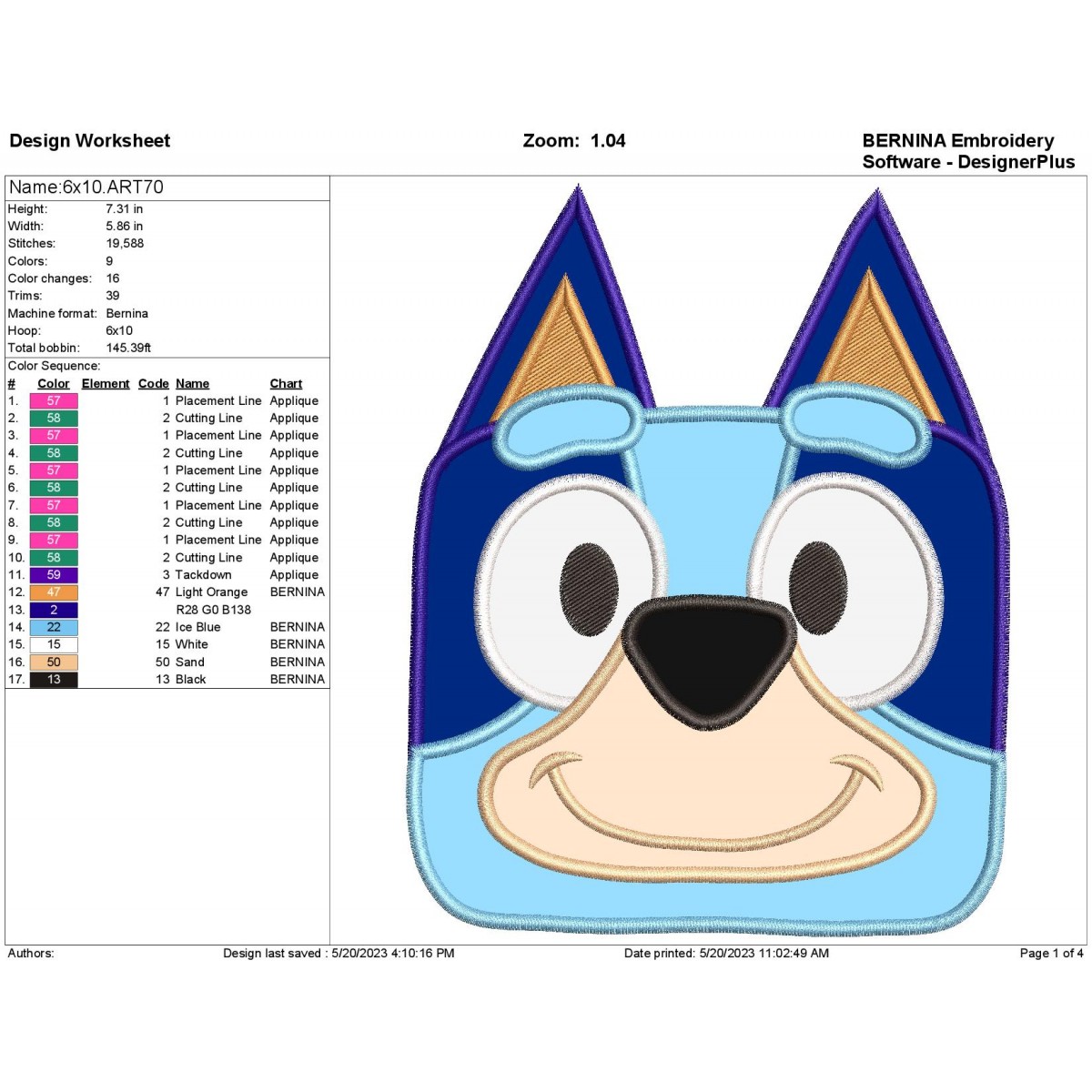This screenshot has width=1092, height=1092.
Task: Click the Date printed timestamp
Action: [726, 954]
